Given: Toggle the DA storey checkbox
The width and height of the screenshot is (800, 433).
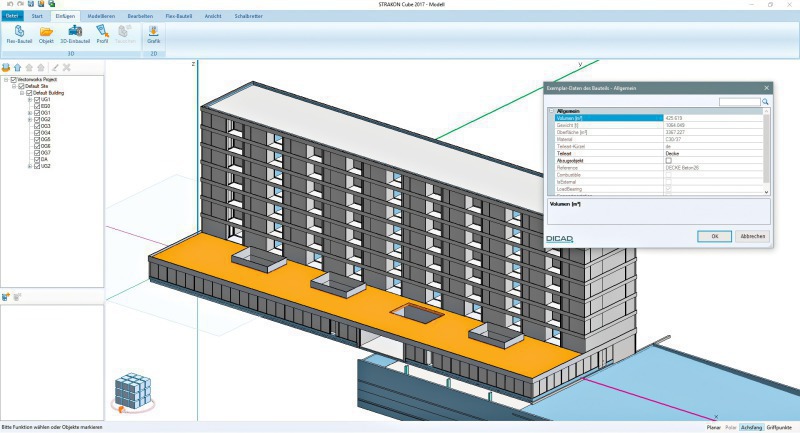Looking at the screenshot, I should [37, 159].
